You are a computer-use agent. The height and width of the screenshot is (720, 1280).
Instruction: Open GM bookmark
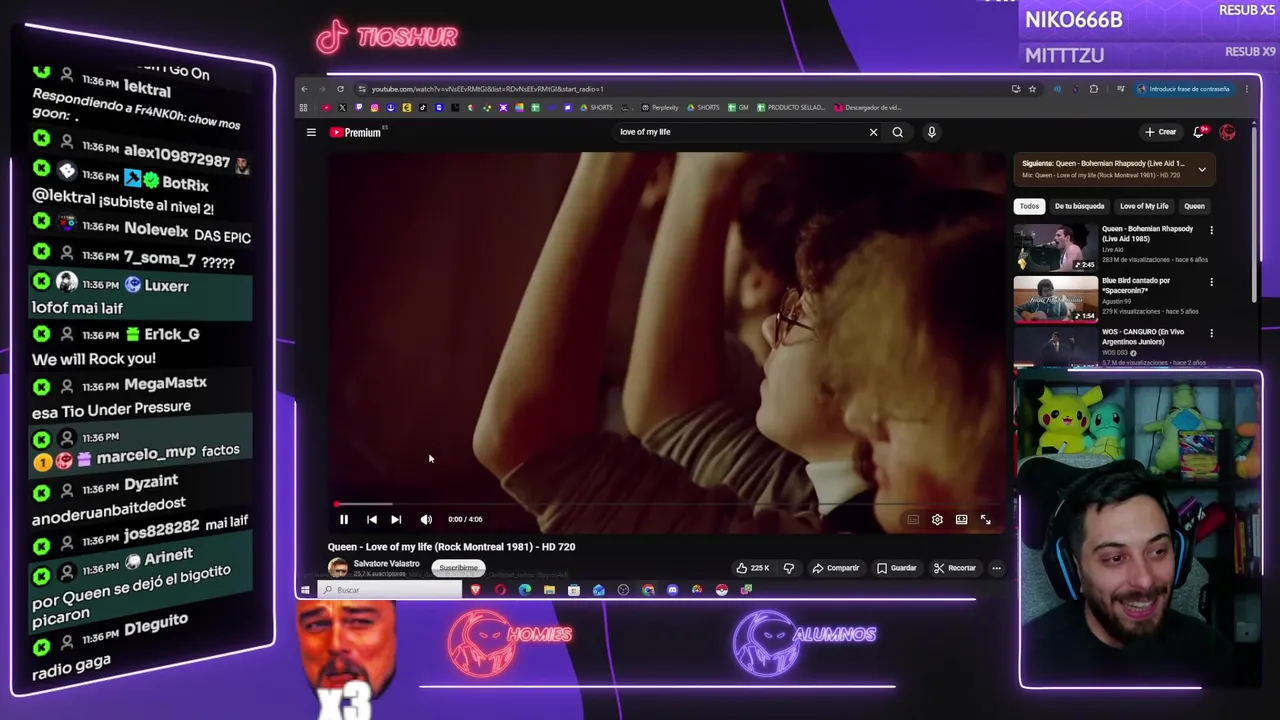click(739, 108)
